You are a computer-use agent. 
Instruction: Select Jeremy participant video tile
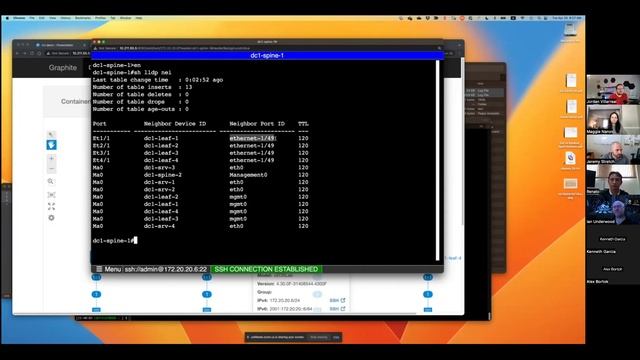pyautogui.click(x=613, y=150)
